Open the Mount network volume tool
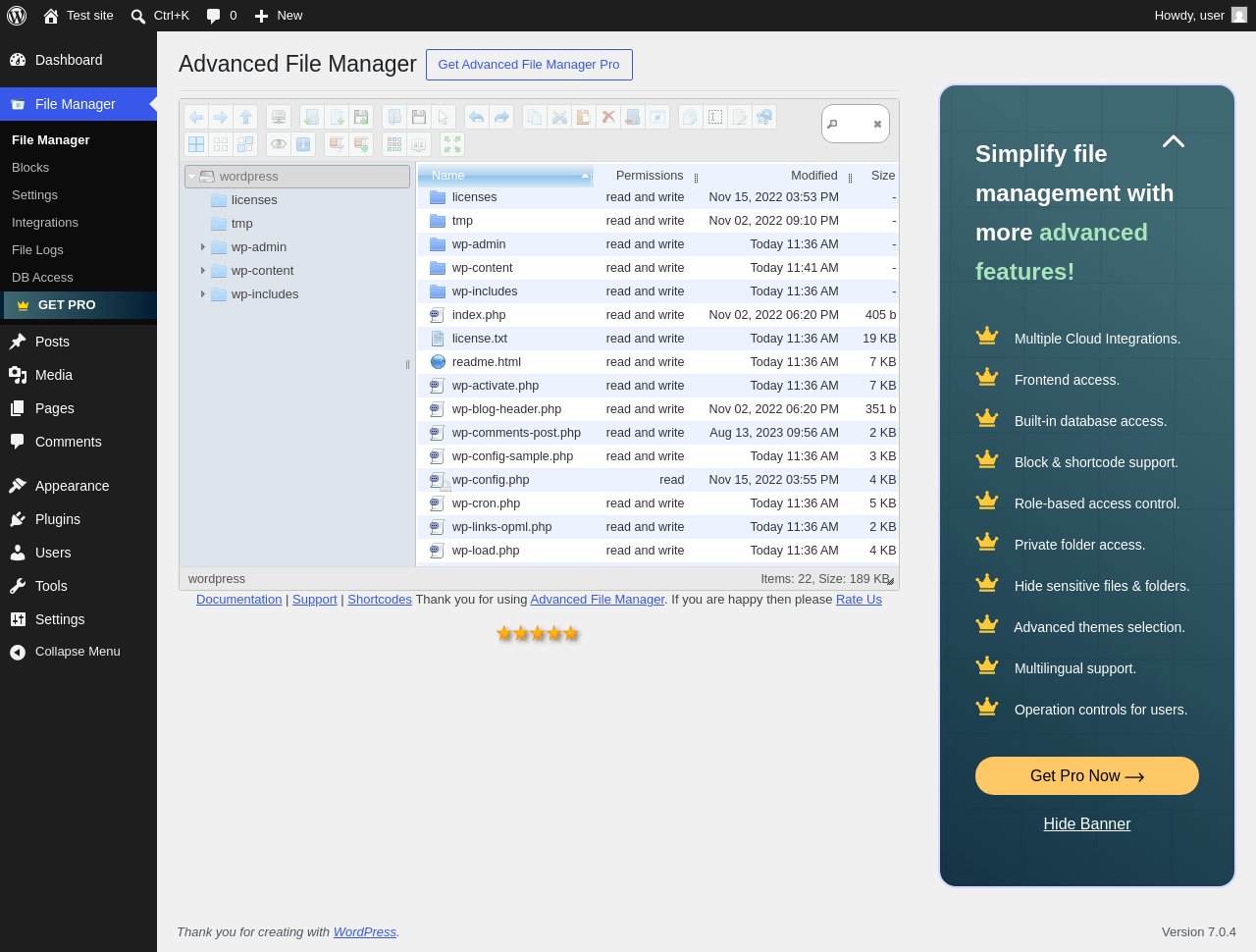This screenshot has height=952, width=1256. pos(279,117)
